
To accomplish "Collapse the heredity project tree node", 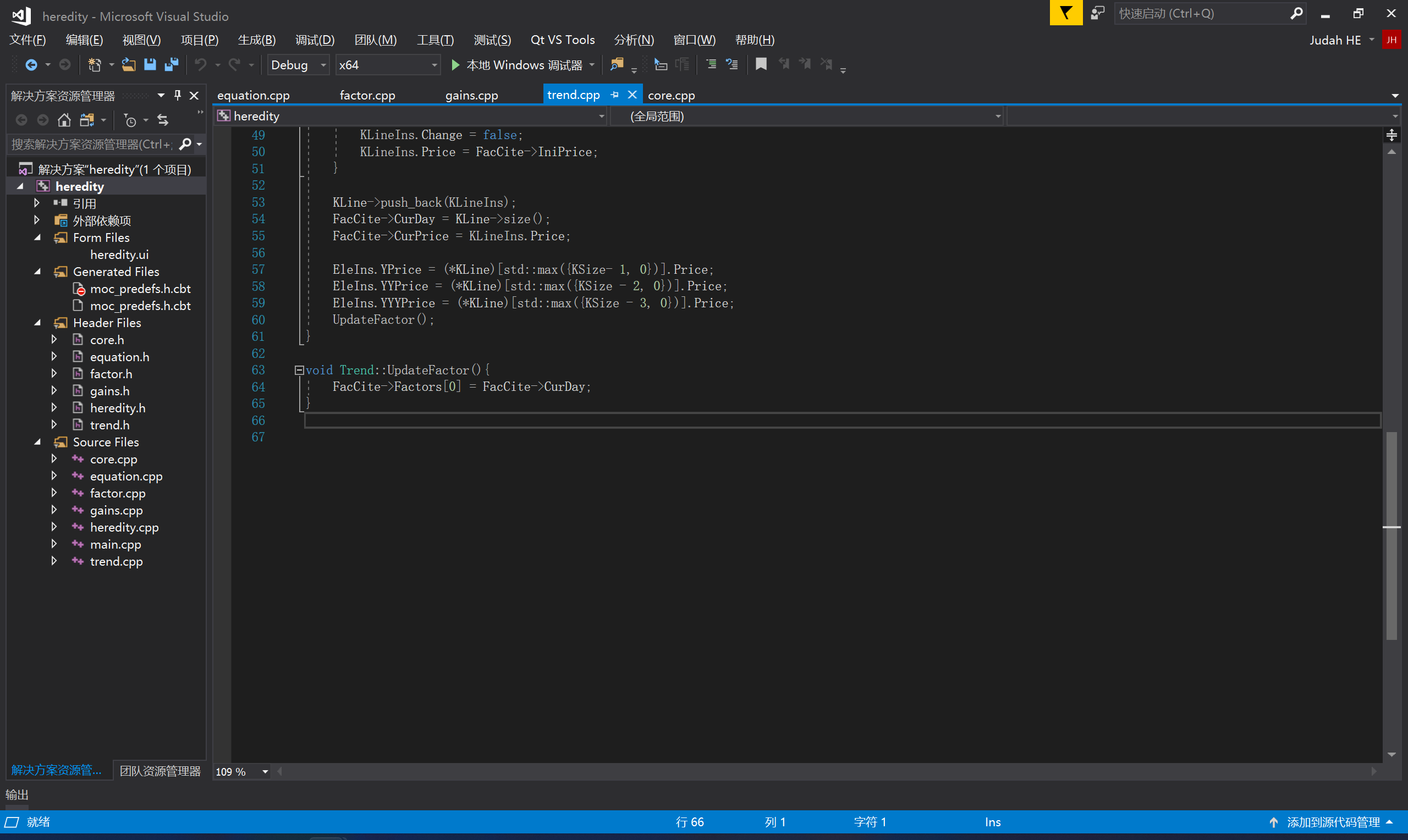I will pos(22,186).
